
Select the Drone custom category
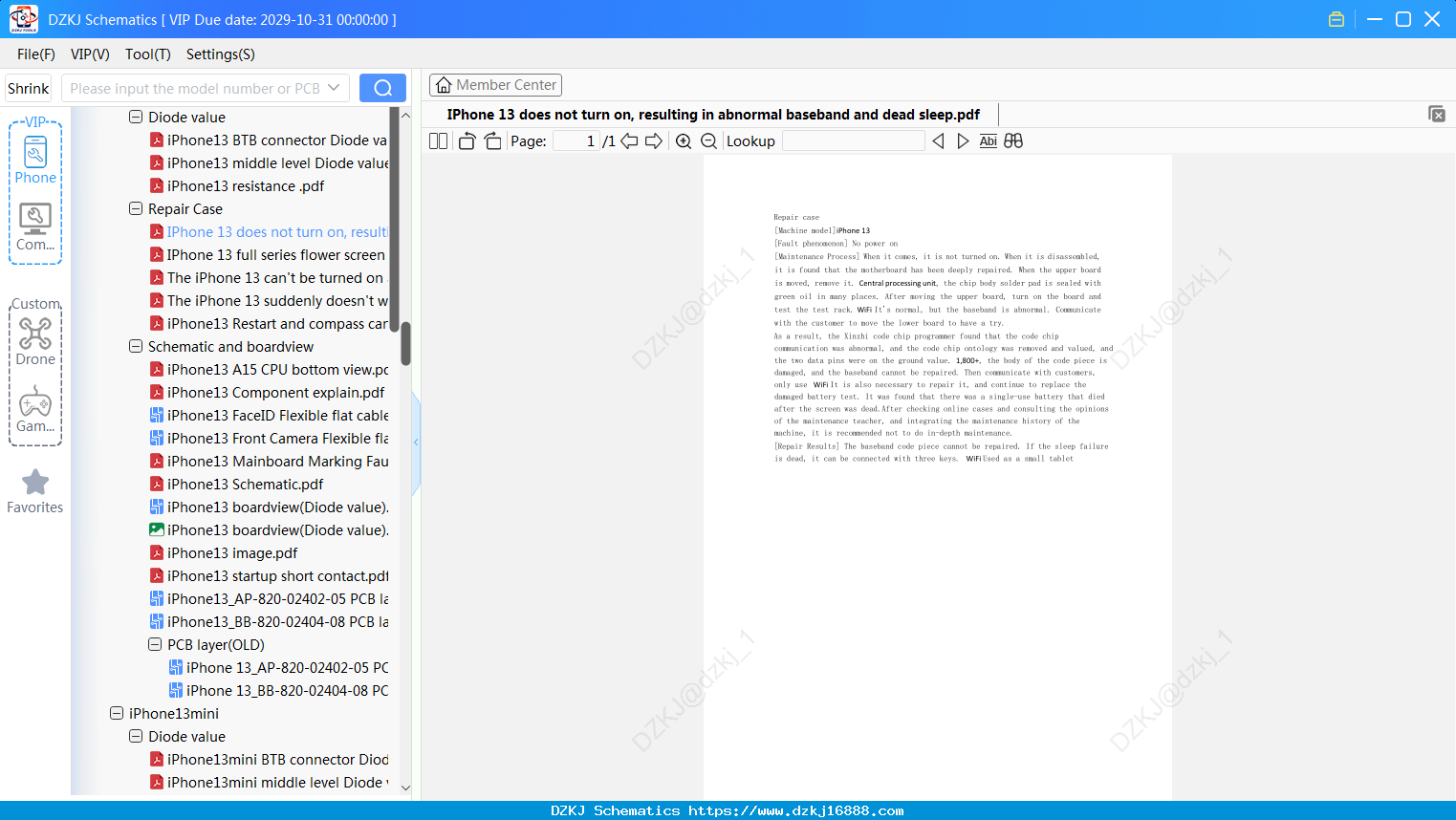(35, 342)
